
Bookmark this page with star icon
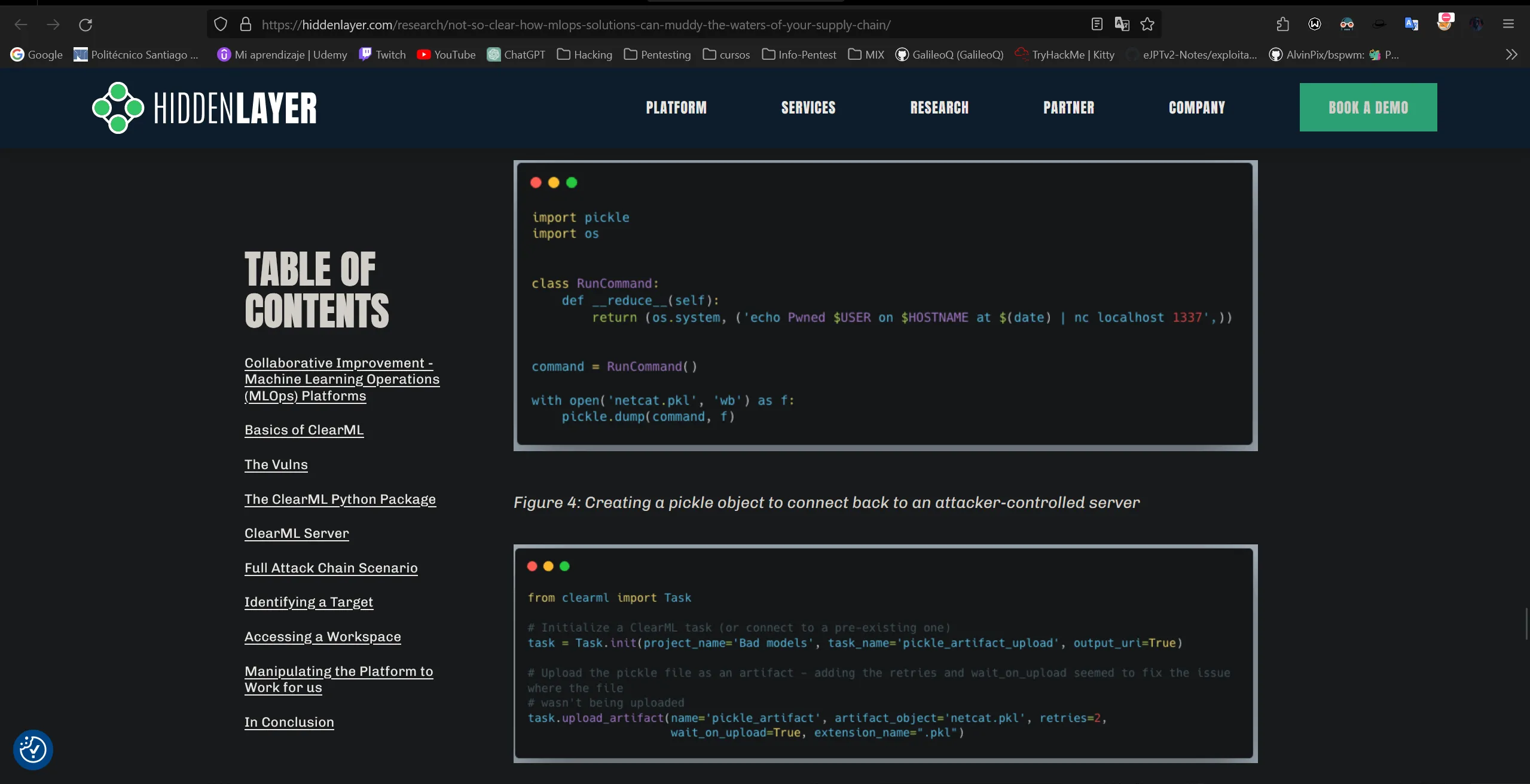pyautogui.click(x=1147, y=24)
